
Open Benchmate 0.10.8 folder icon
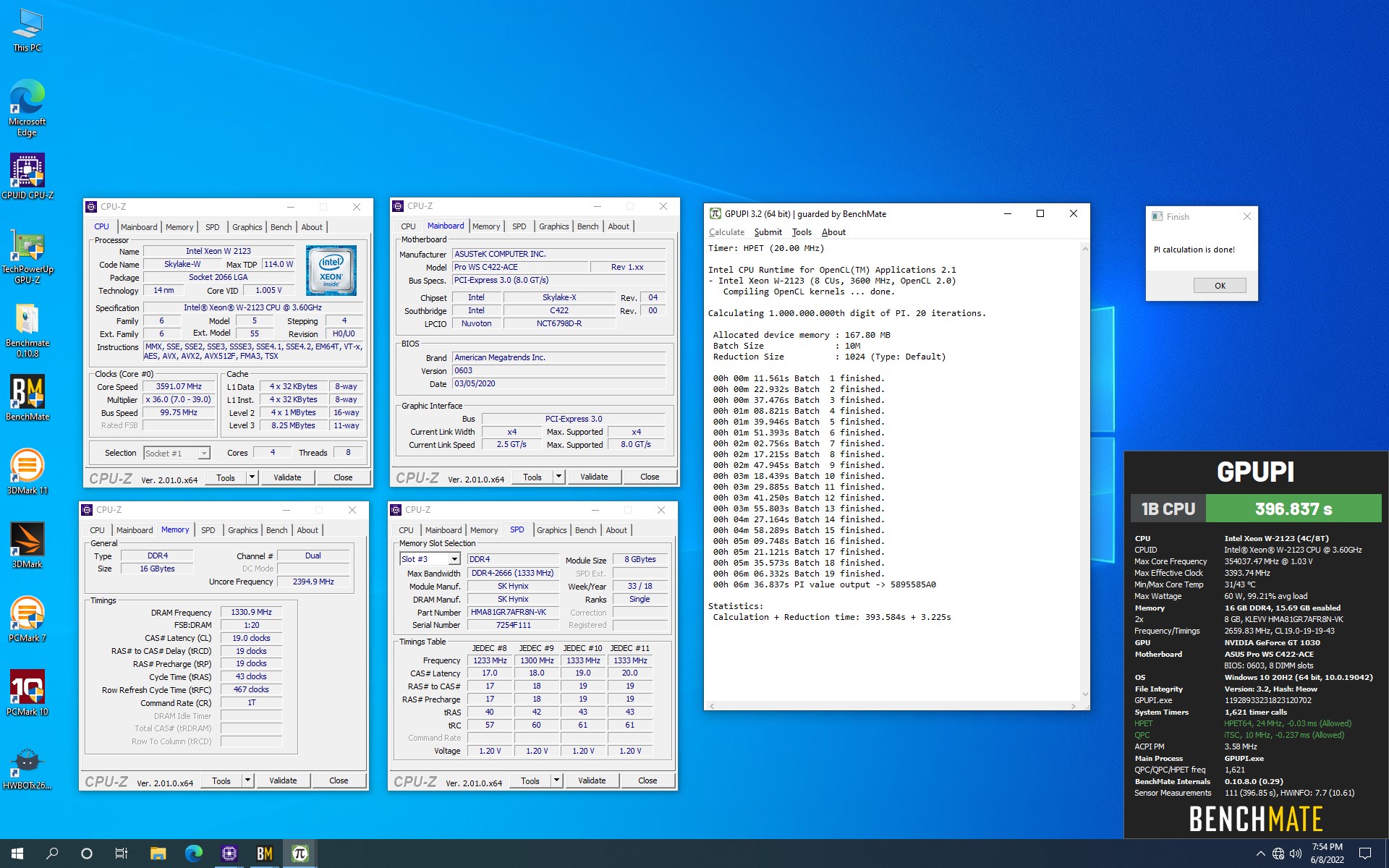(x=27, y=330)
